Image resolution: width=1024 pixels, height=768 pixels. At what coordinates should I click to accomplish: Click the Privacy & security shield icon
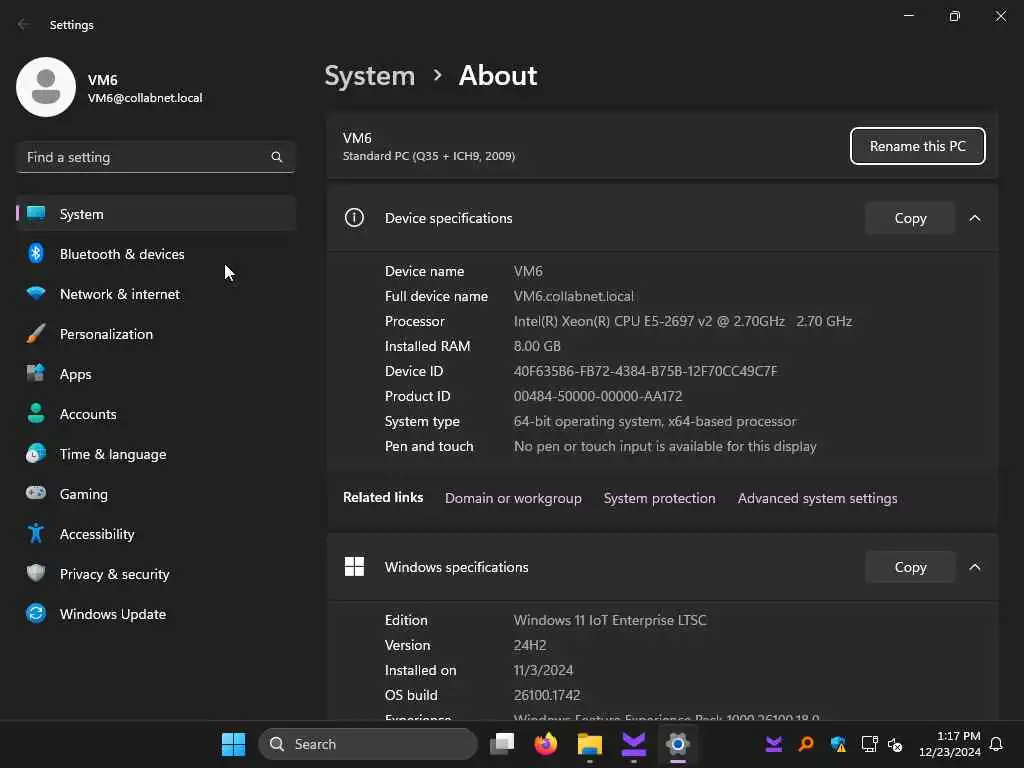(x=36, y=573)
